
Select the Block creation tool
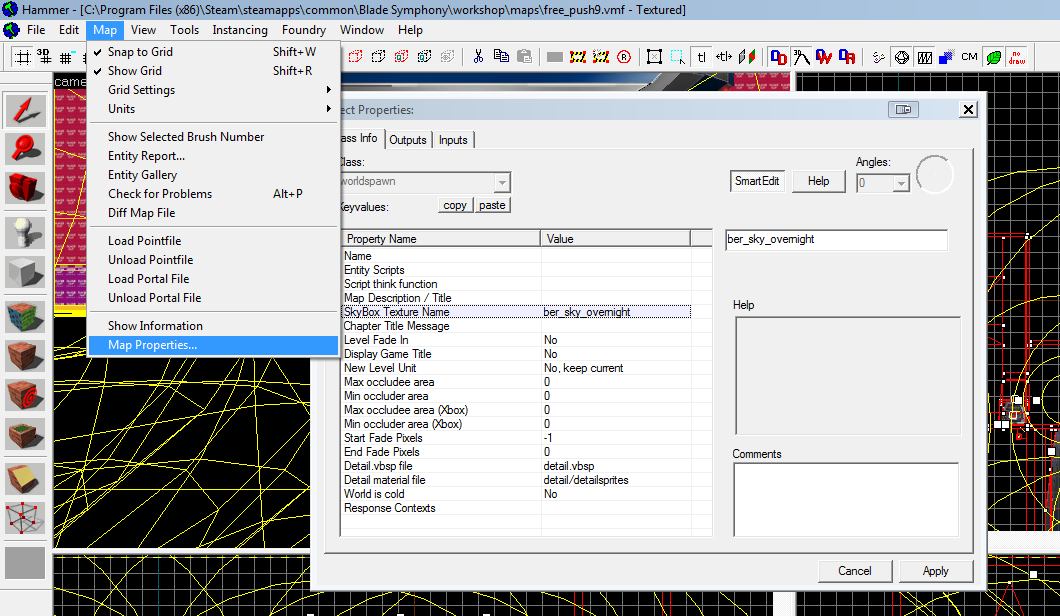25,272
